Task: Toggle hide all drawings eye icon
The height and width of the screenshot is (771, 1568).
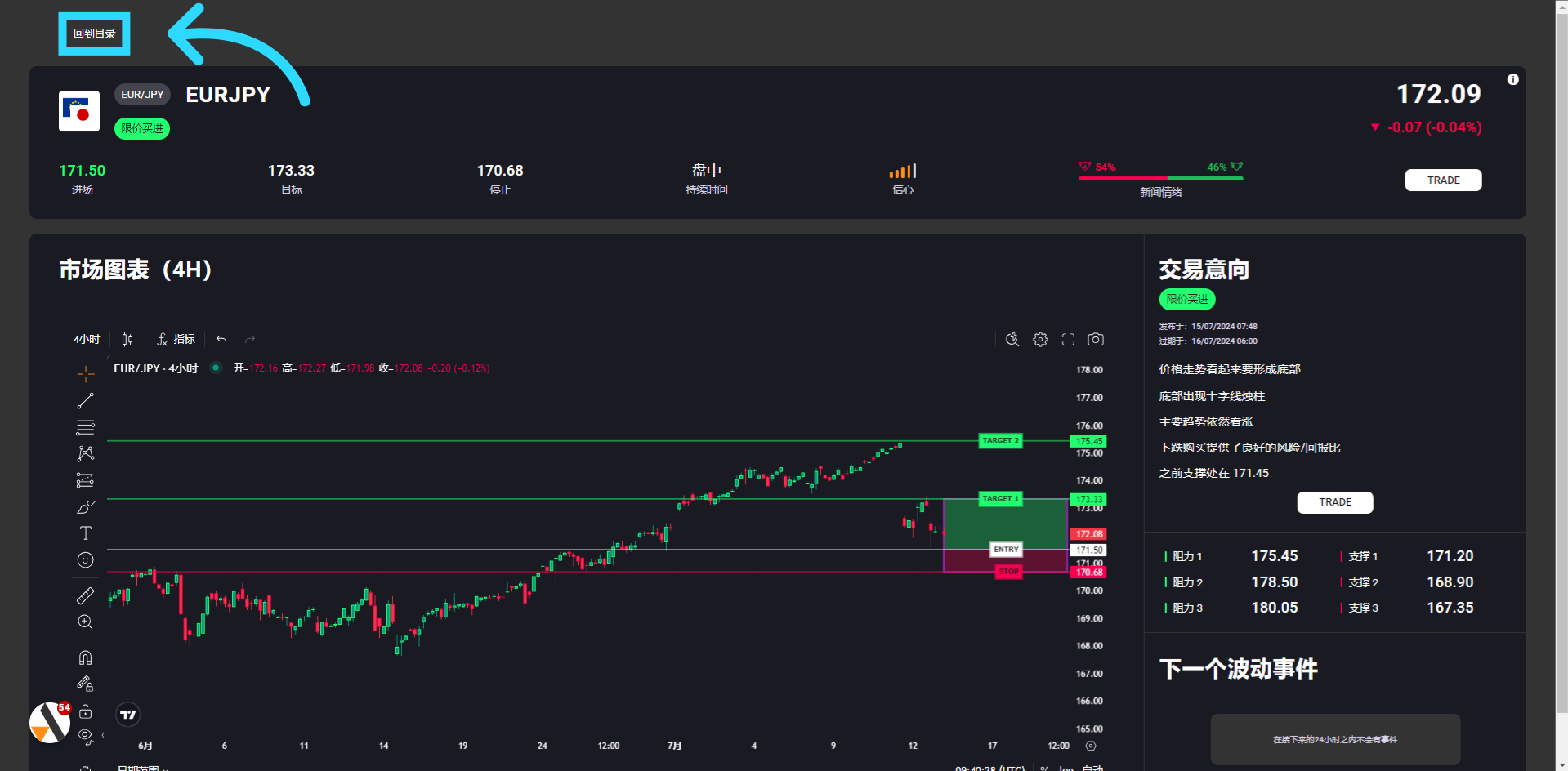Action: tap(85, 736)
